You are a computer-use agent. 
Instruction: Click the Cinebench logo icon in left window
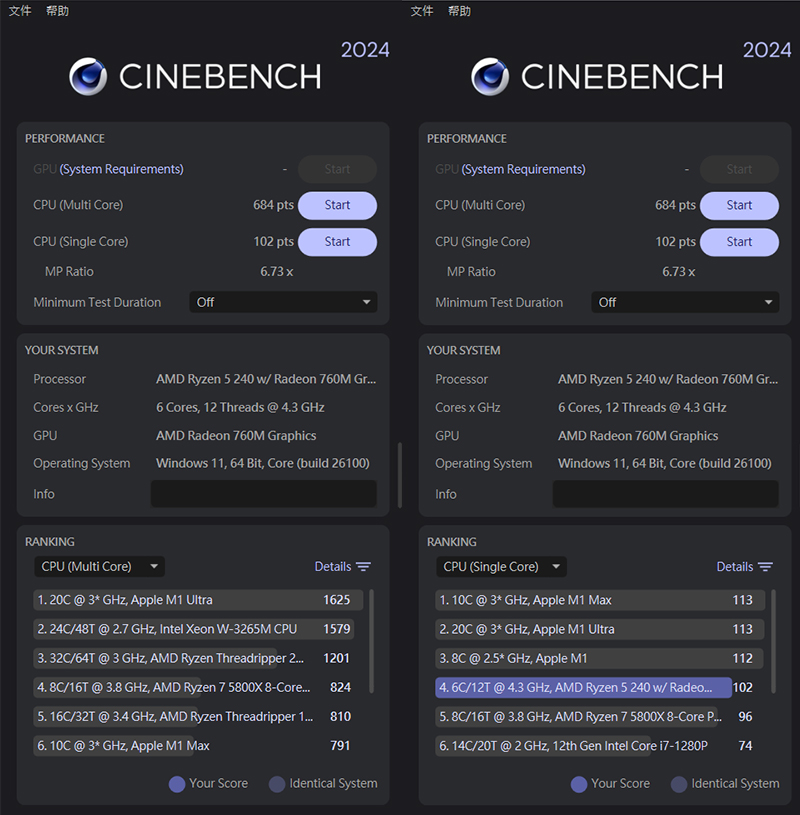pos(88,76)
